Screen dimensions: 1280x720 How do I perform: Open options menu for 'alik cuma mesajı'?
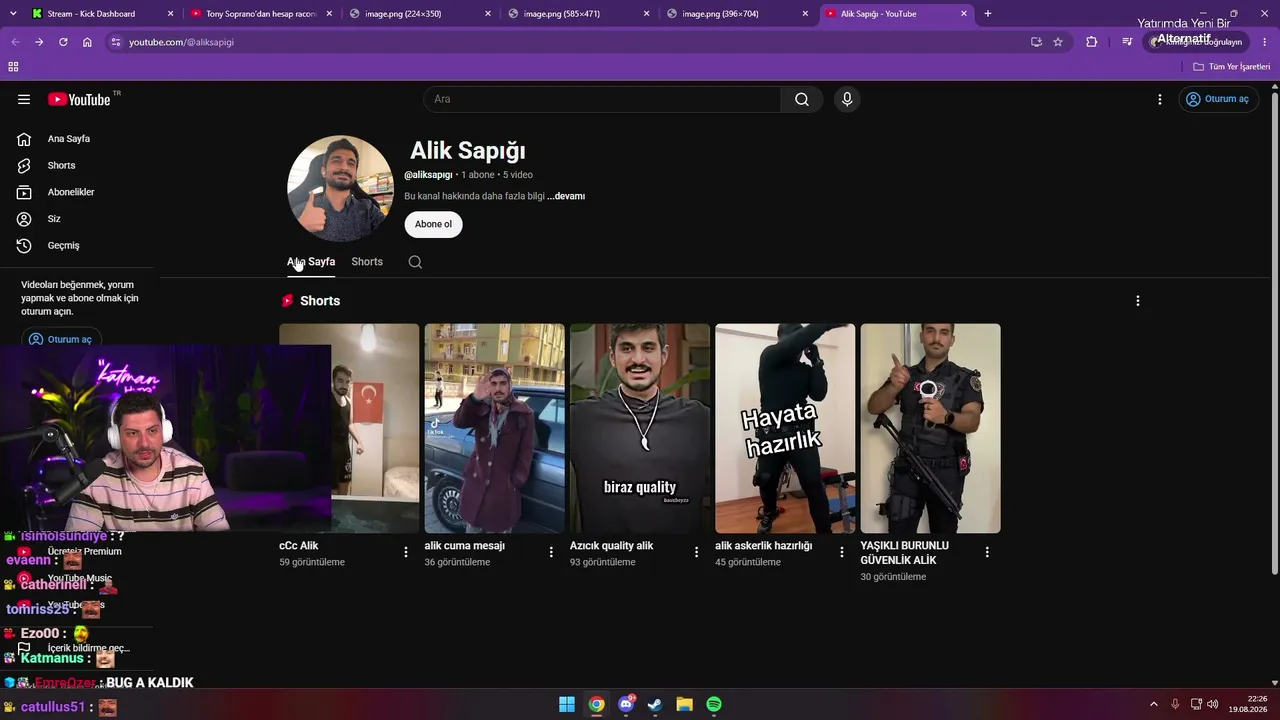551,552
